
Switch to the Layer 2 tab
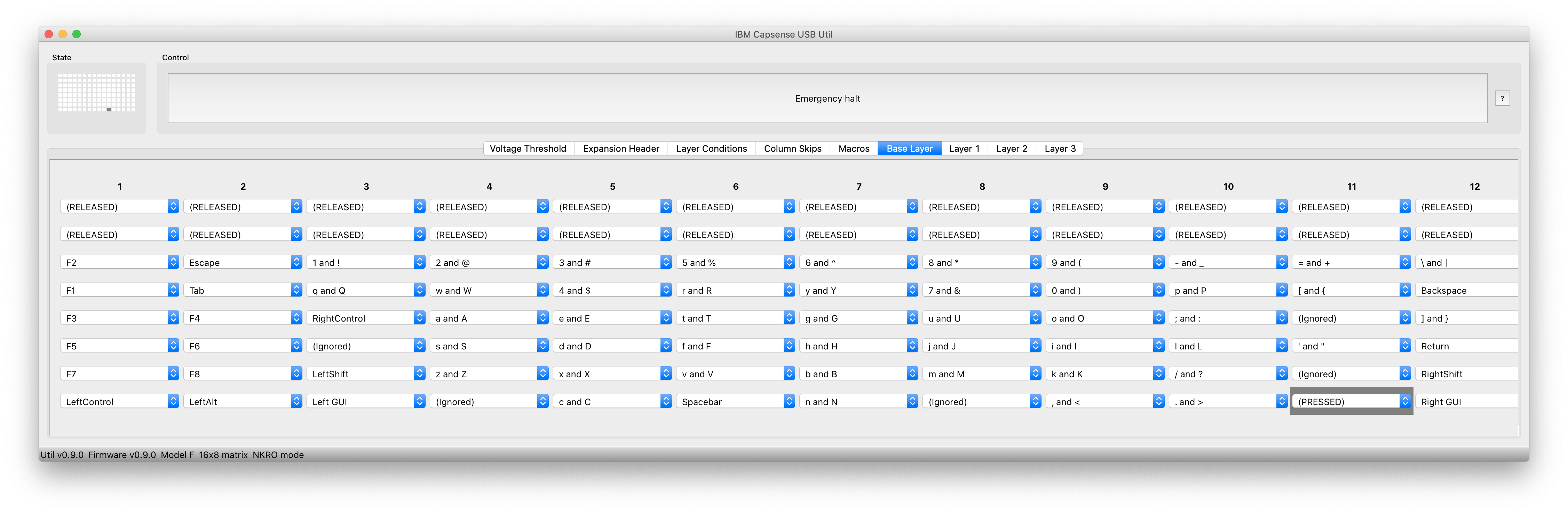click(1011, 148)
